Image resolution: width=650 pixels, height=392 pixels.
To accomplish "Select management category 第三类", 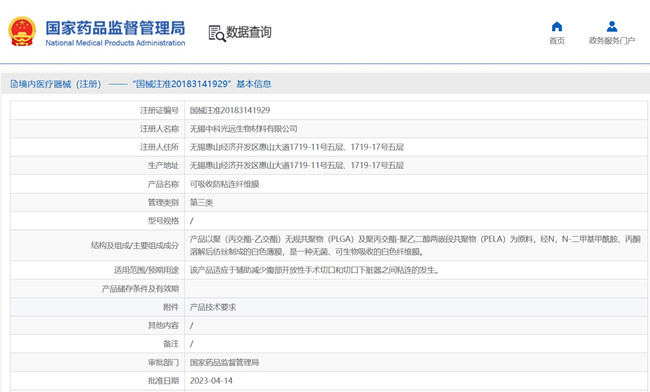I will tap(201, 202).
